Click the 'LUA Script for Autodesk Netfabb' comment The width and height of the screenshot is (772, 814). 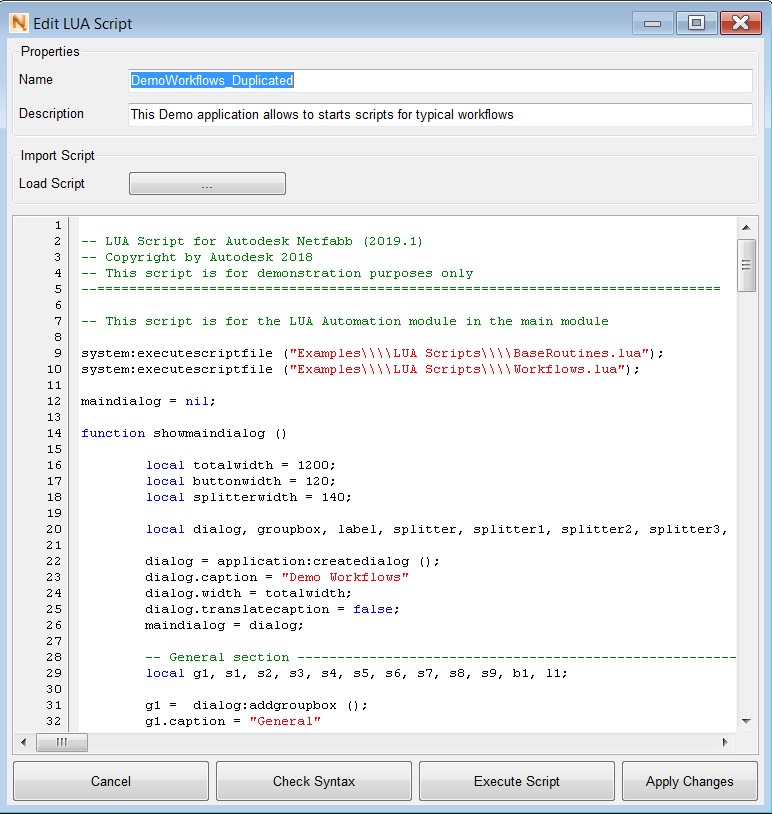pyautogui.click(x=252, y=241)
